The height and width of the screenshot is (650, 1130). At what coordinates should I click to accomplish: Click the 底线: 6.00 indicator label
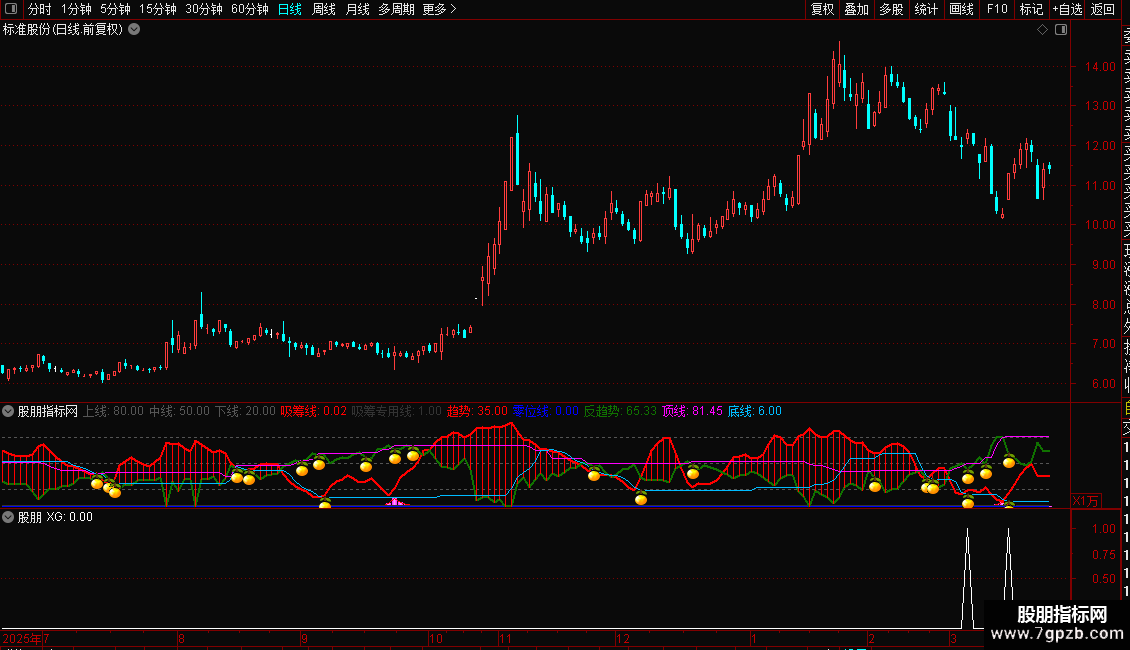pyautogui.click(x=755, y=411)
